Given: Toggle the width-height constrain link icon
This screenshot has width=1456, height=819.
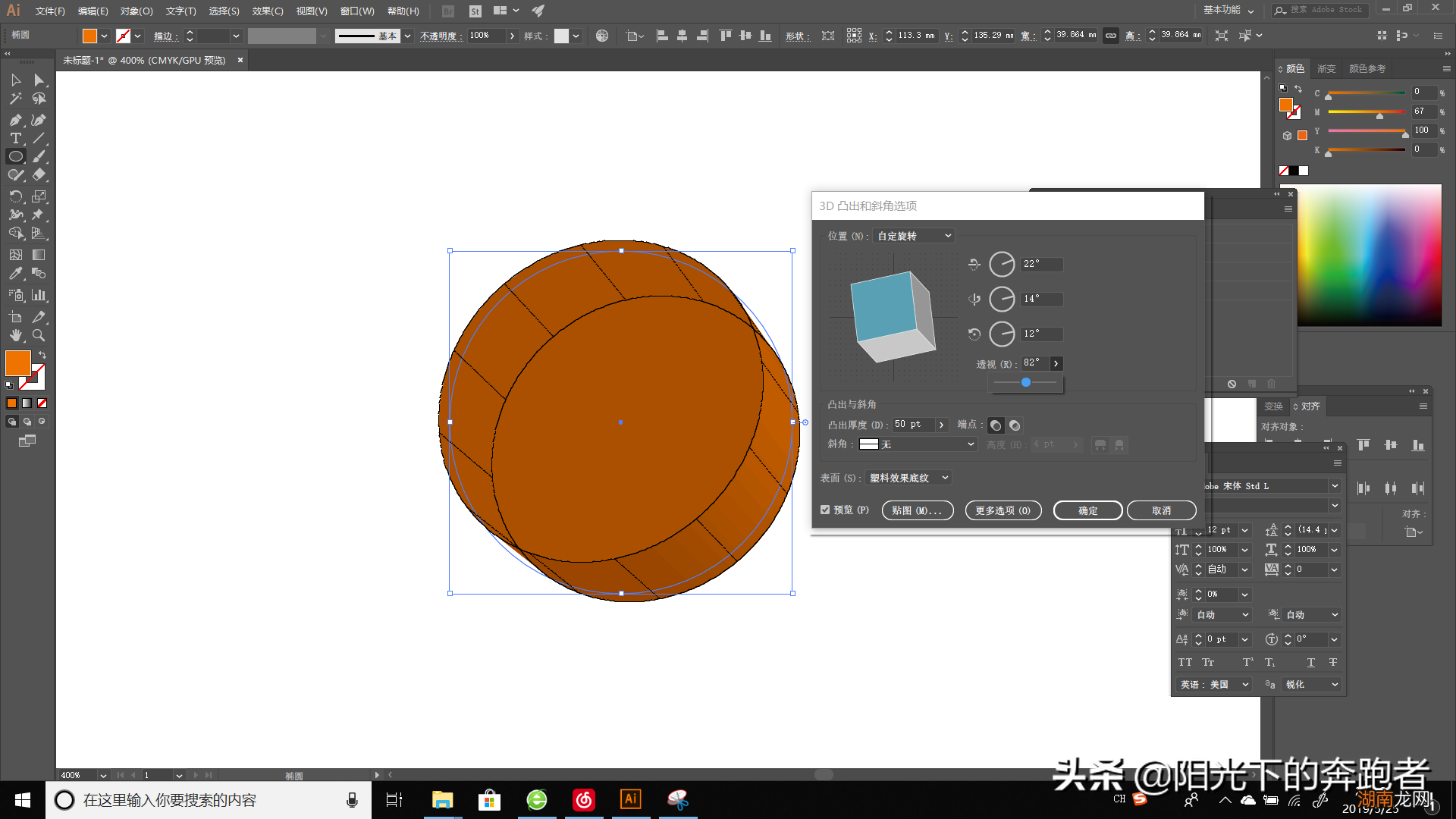Looking at the screenshot, I should [1110, 36].
